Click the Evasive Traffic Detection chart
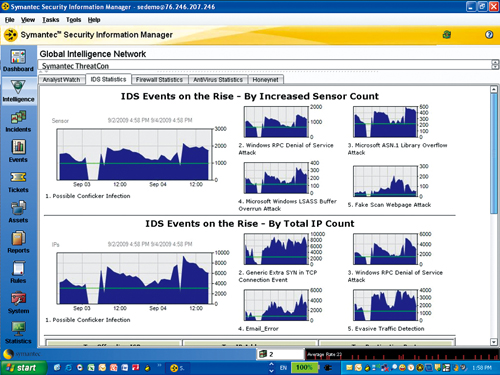This screenshot has height=375, width=500. pos(386,305)
